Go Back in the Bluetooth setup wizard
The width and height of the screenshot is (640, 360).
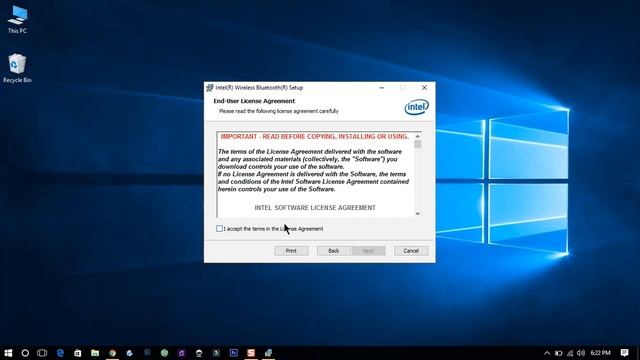[333, 251]
